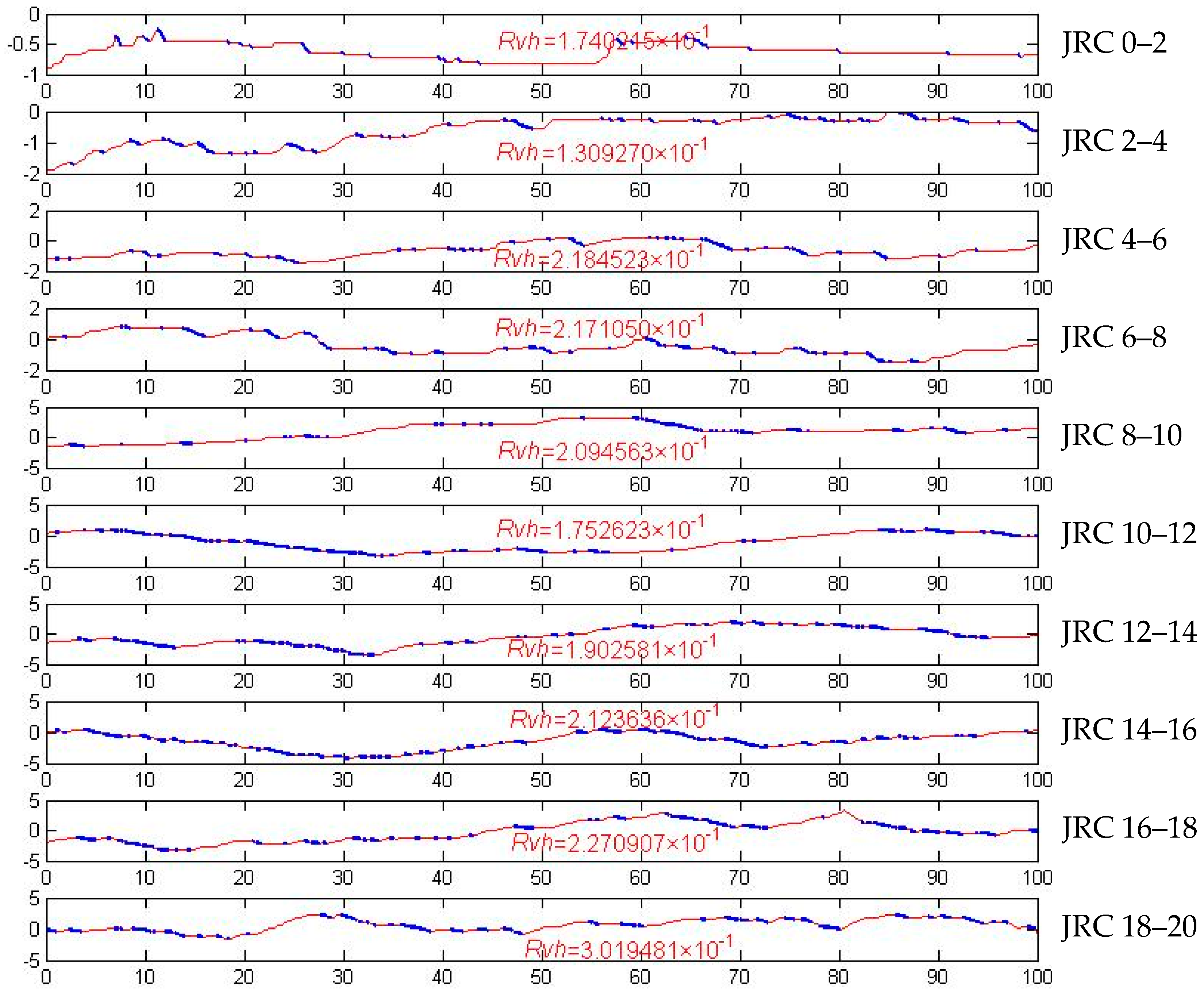Click the JRC 12–14 profile label
This screenshot has height=993, width=1204.
[1128, 632]
